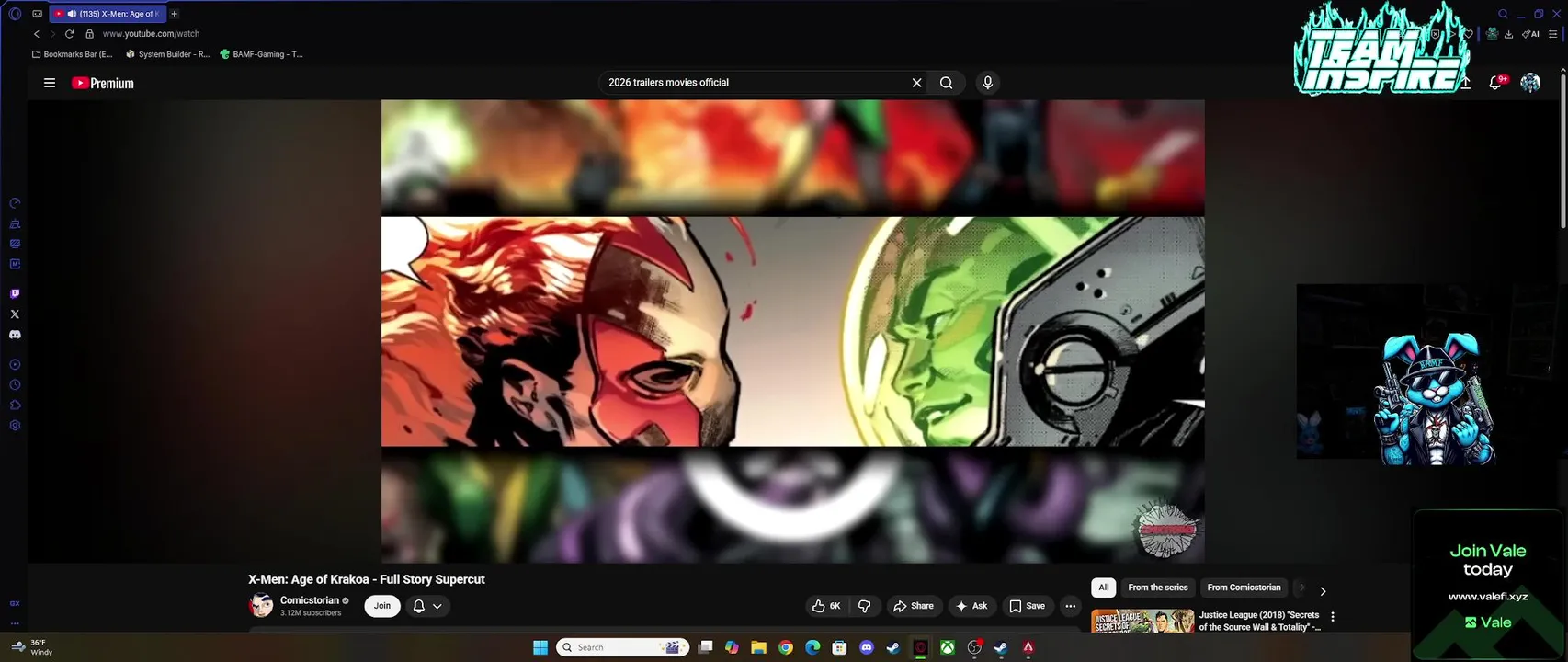Select the X-Men Age of Krakoa tab
This screenshot has height=662, width=1568.
click(108, 14)
